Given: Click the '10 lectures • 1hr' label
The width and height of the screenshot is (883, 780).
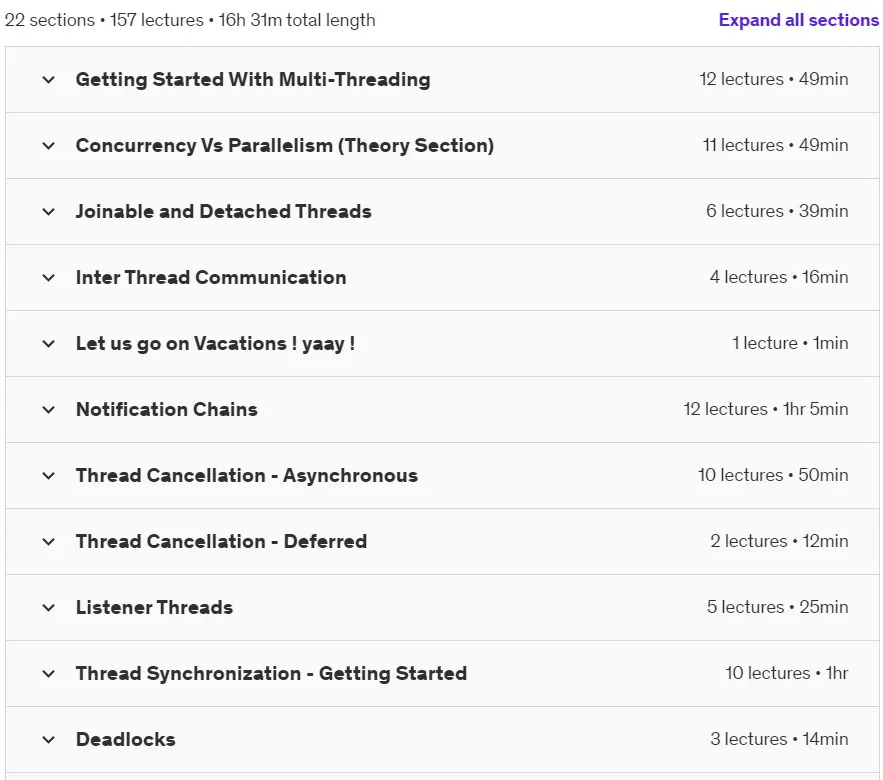Looking at the screenshot, I should click(787, 673).
